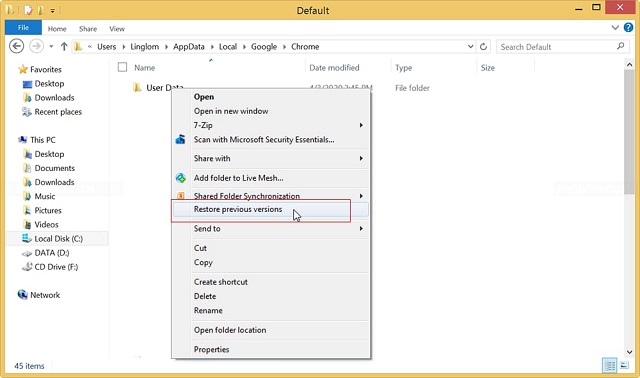The width and height of the screenshot is (640, 378).
Task: Open the File ribbon tab
Action: (x=23, y=28)
